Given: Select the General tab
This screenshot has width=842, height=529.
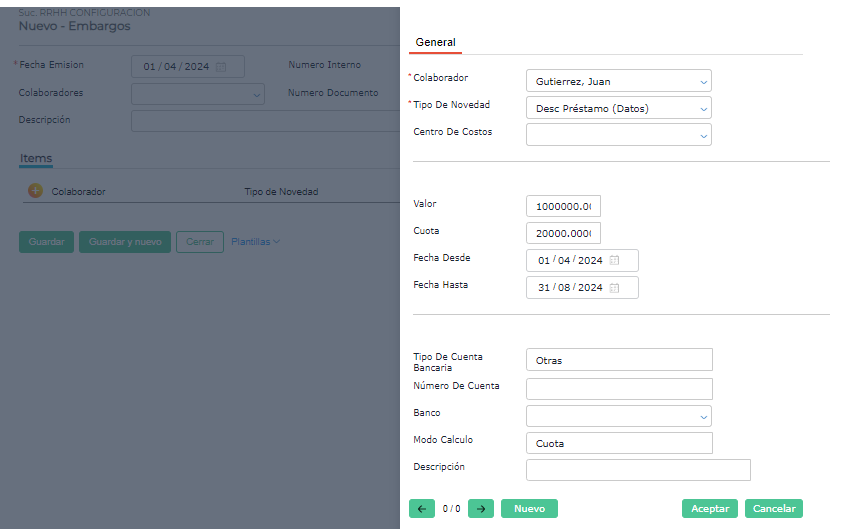Looking at the screenshot, I should coord(435,43).
